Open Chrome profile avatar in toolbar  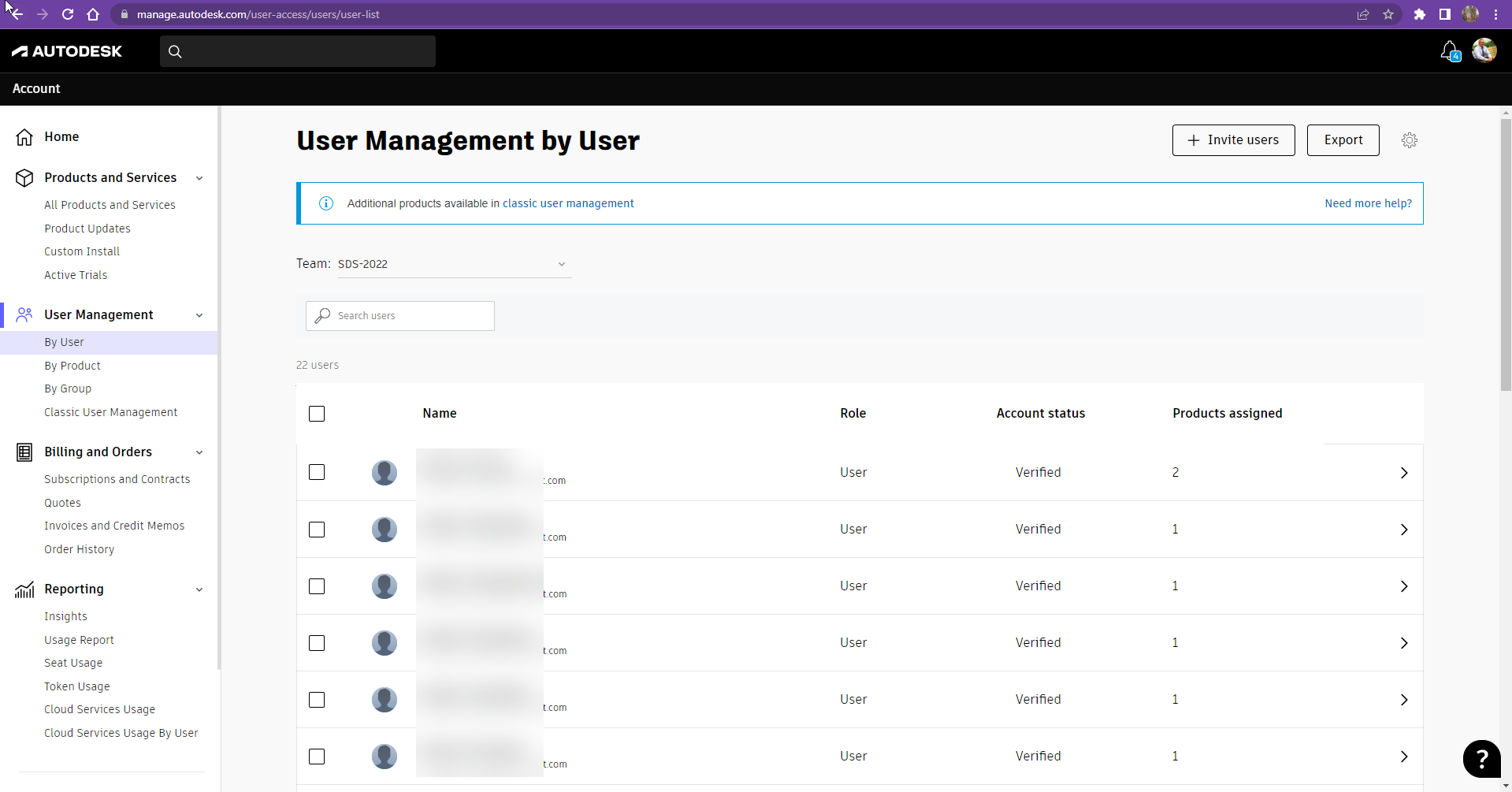click(x=1470, y=14)
